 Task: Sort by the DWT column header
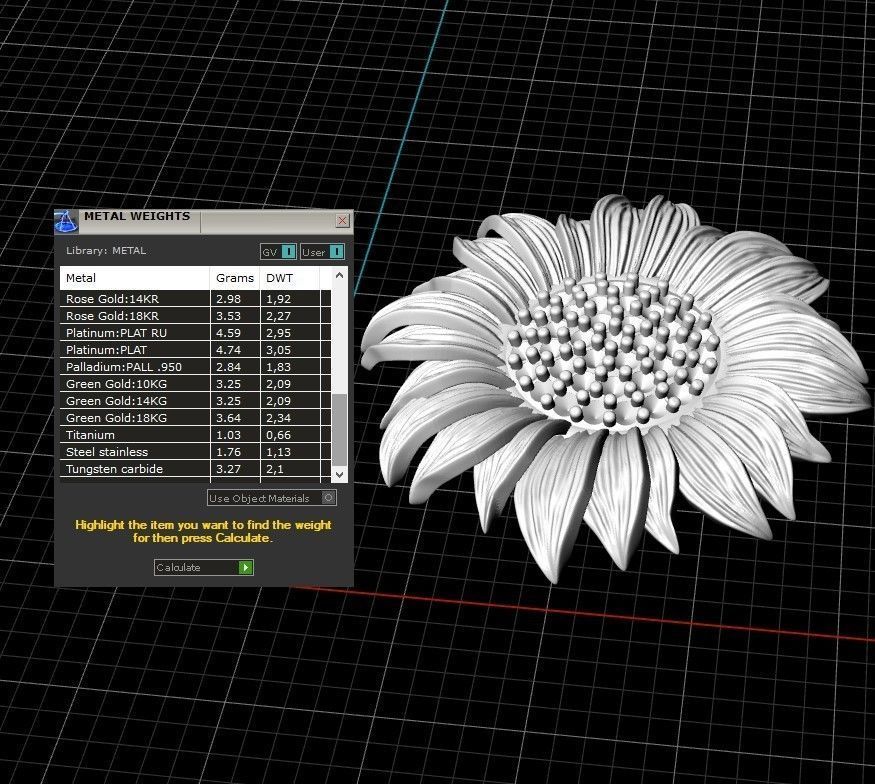[x=290, y=278]
